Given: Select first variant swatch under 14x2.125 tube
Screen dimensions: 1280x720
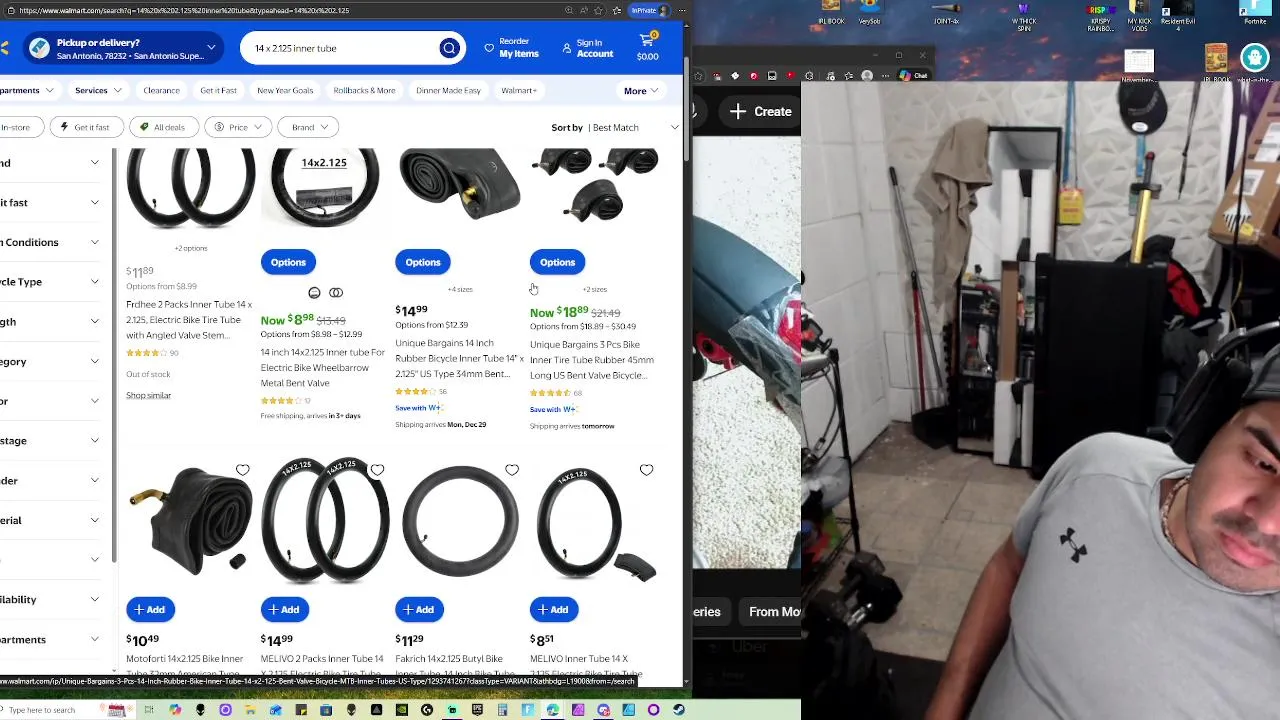Looking at the screenshot, I should 314,293.
